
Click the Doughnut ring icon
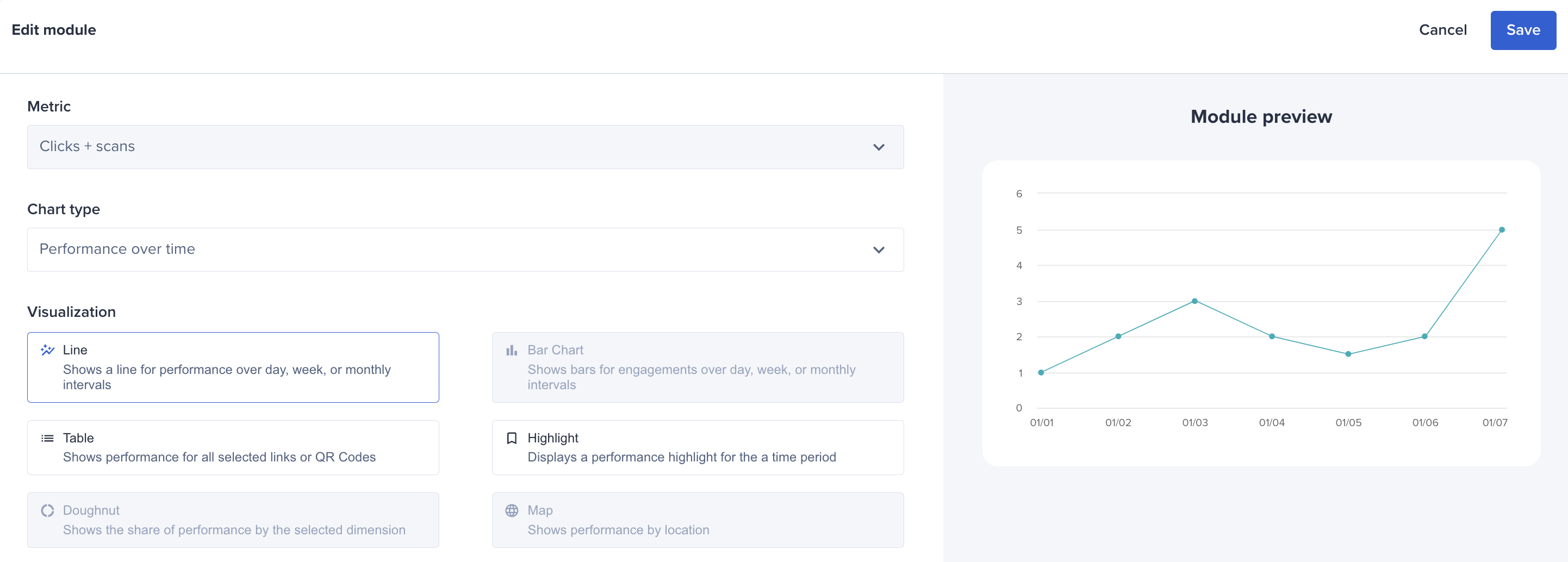pyautogui.click(x=47, y=510)
